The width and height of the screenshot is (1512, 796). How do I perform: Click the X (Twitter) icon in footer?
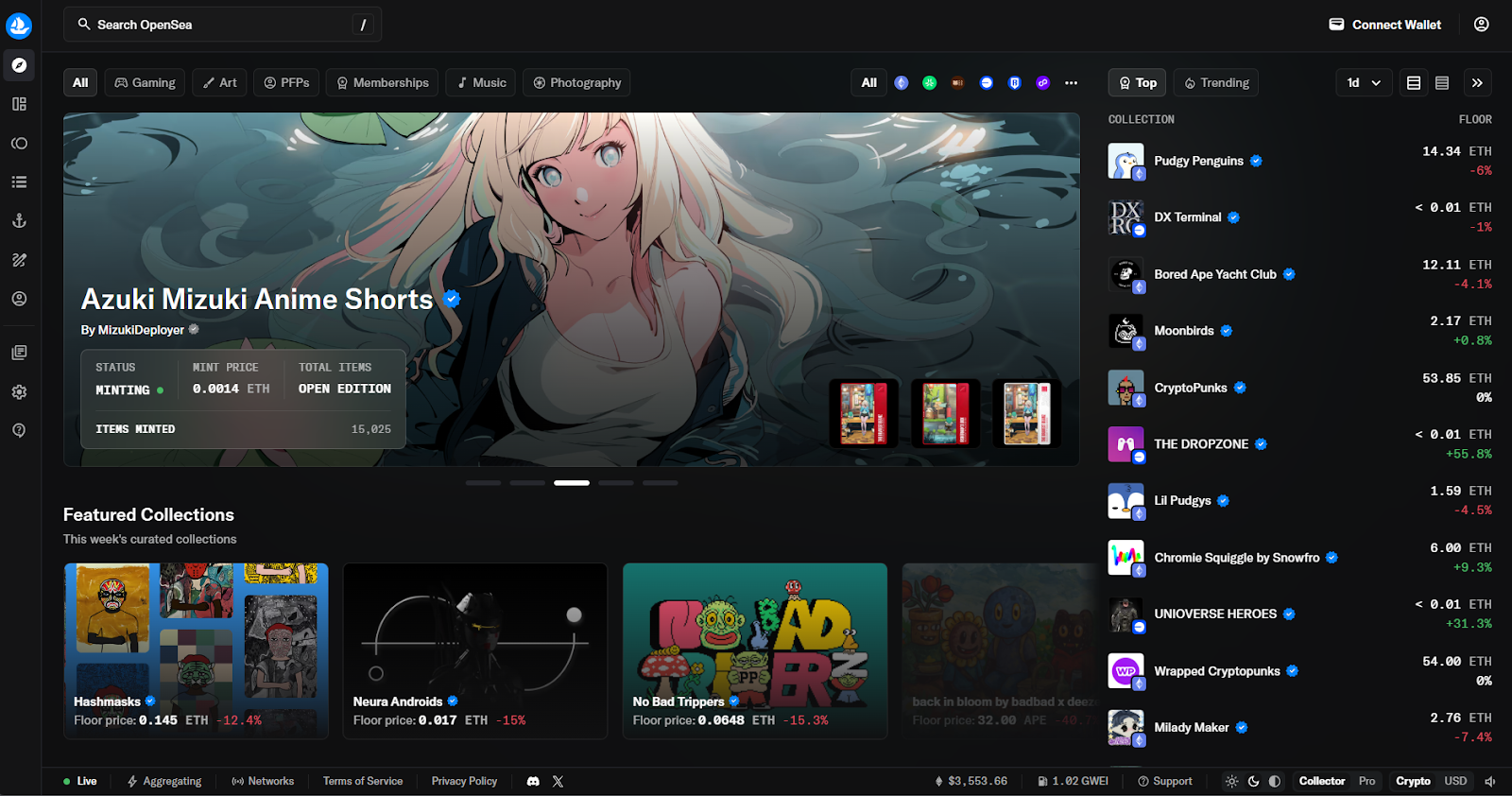coord(558,781)
